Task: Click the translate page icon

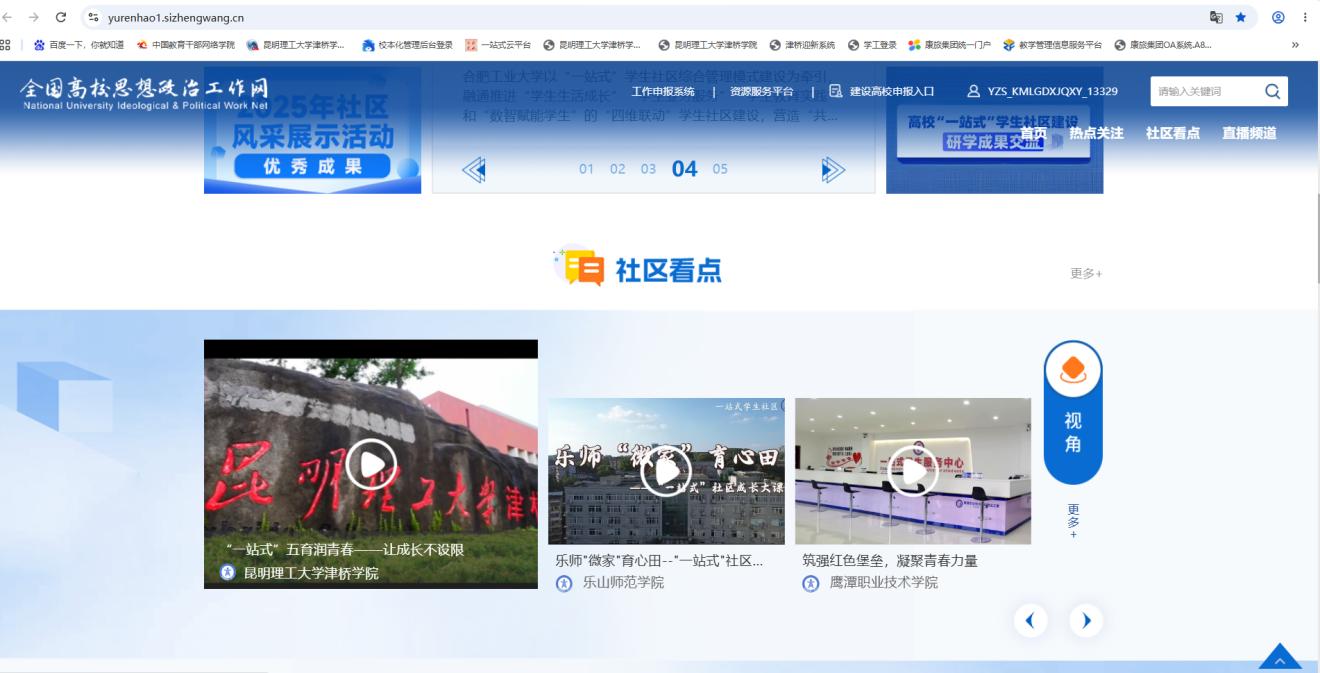Action: [1216, 17]
